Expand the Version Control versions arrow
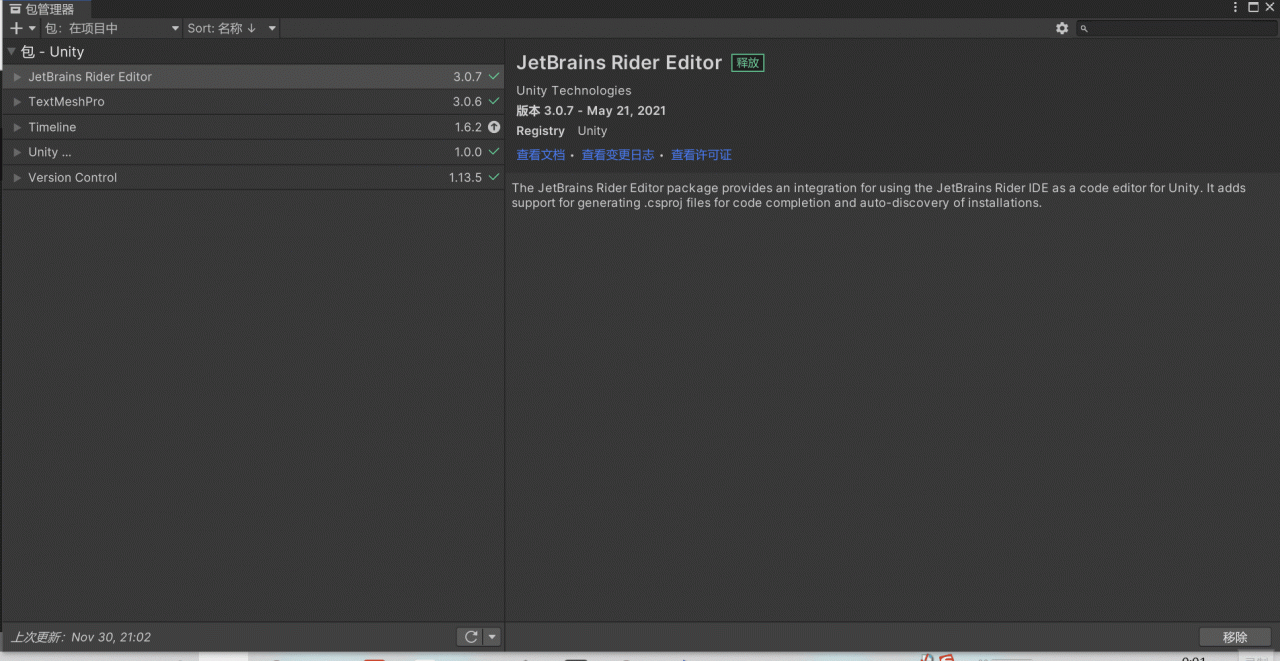This screenshot has height=661, width=1280. pos(17,177)
